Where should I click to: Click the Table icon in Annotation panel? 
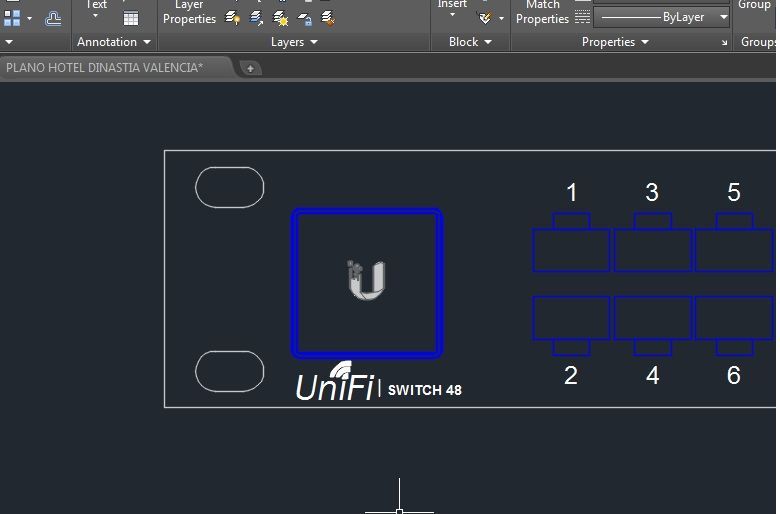coord(131,18)
